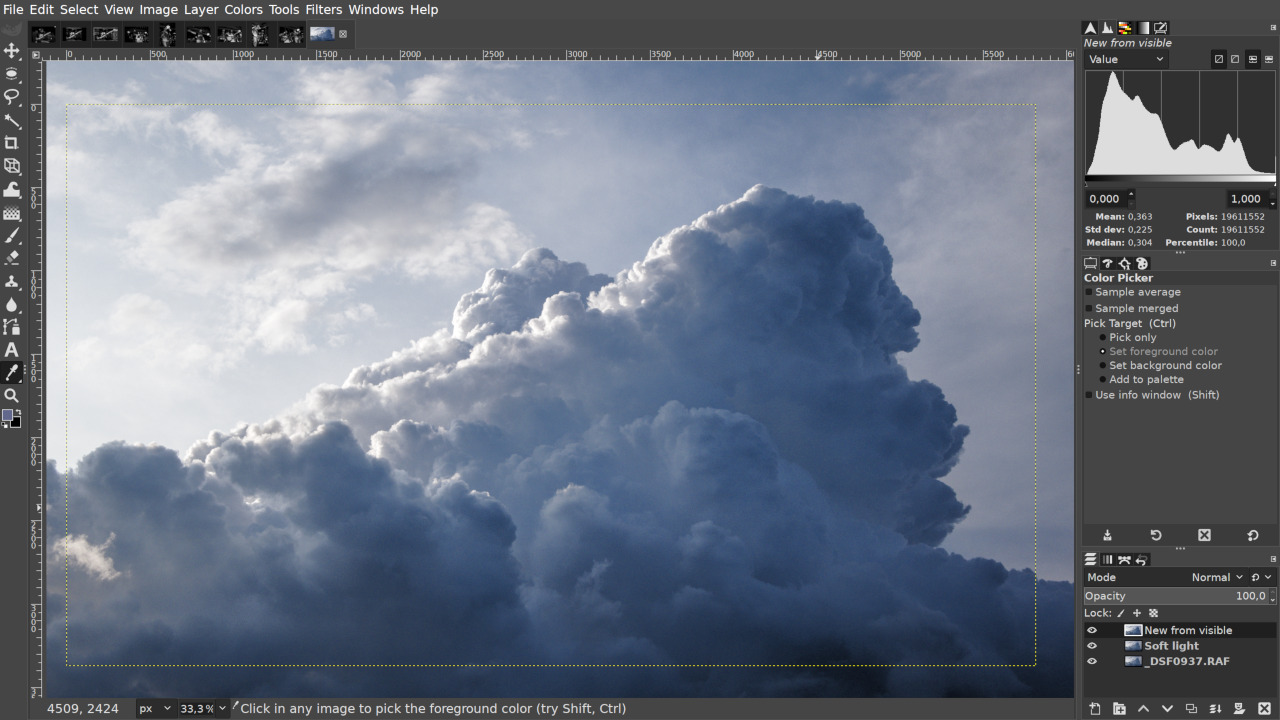This screenshot has height=720, width=1280.
Task: Open the layer Mode dropdown
Action: coord(1216,577)
